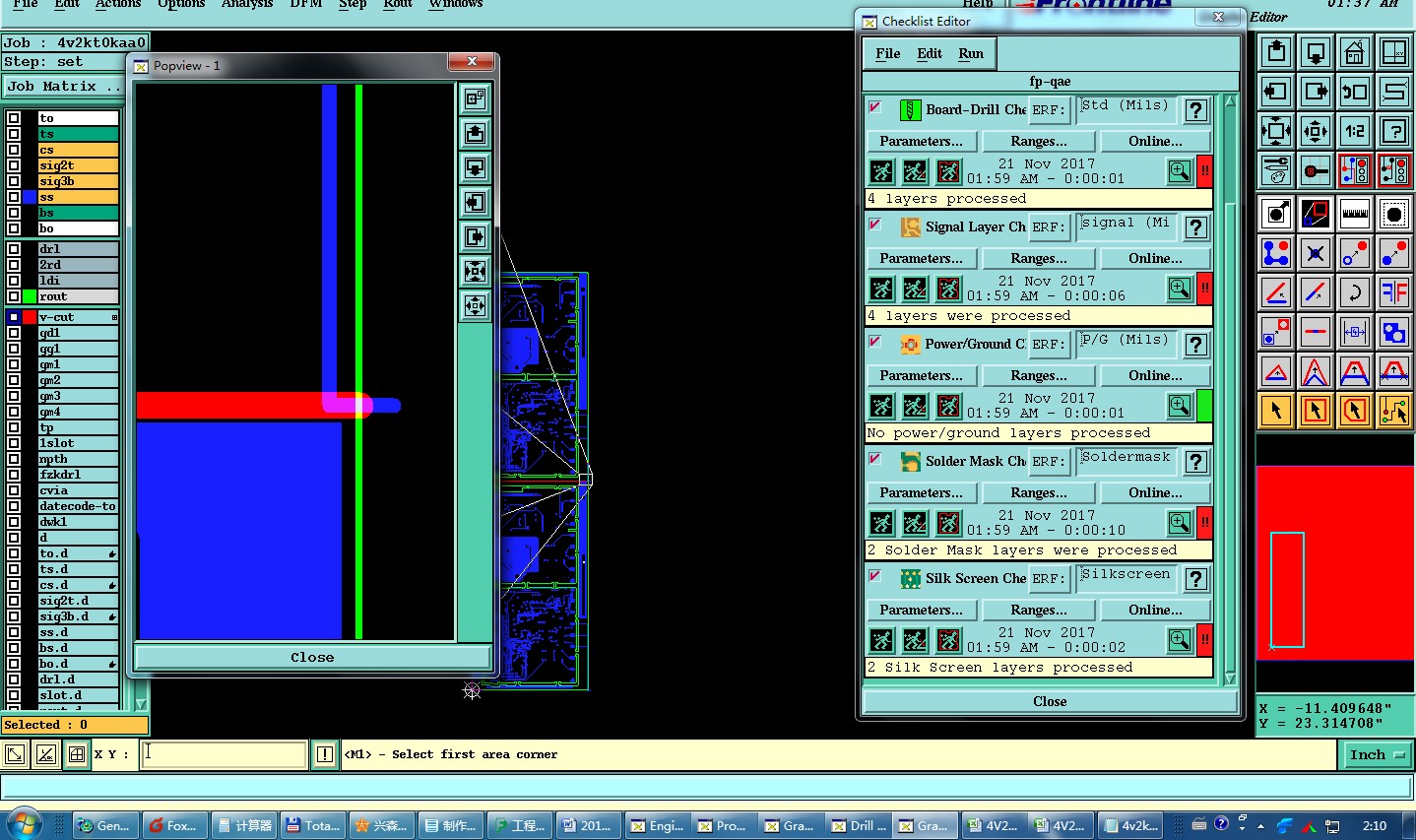Click magnifier results icon for Silk Screen Check
The width and height of the screenshot is (1416, 840).
[x=1180, y=640]
